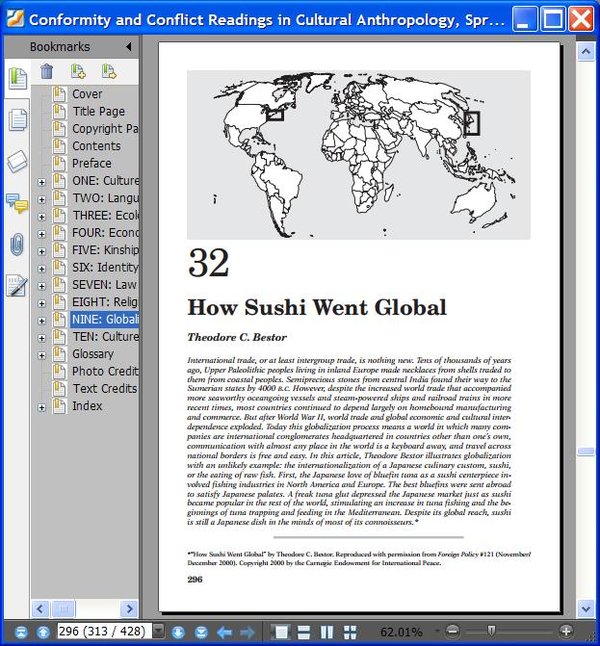Image resolution: width=600 pixels, height=646 pixels.
Task: Zoom out with minus button
Action: (x=452, y=631)
